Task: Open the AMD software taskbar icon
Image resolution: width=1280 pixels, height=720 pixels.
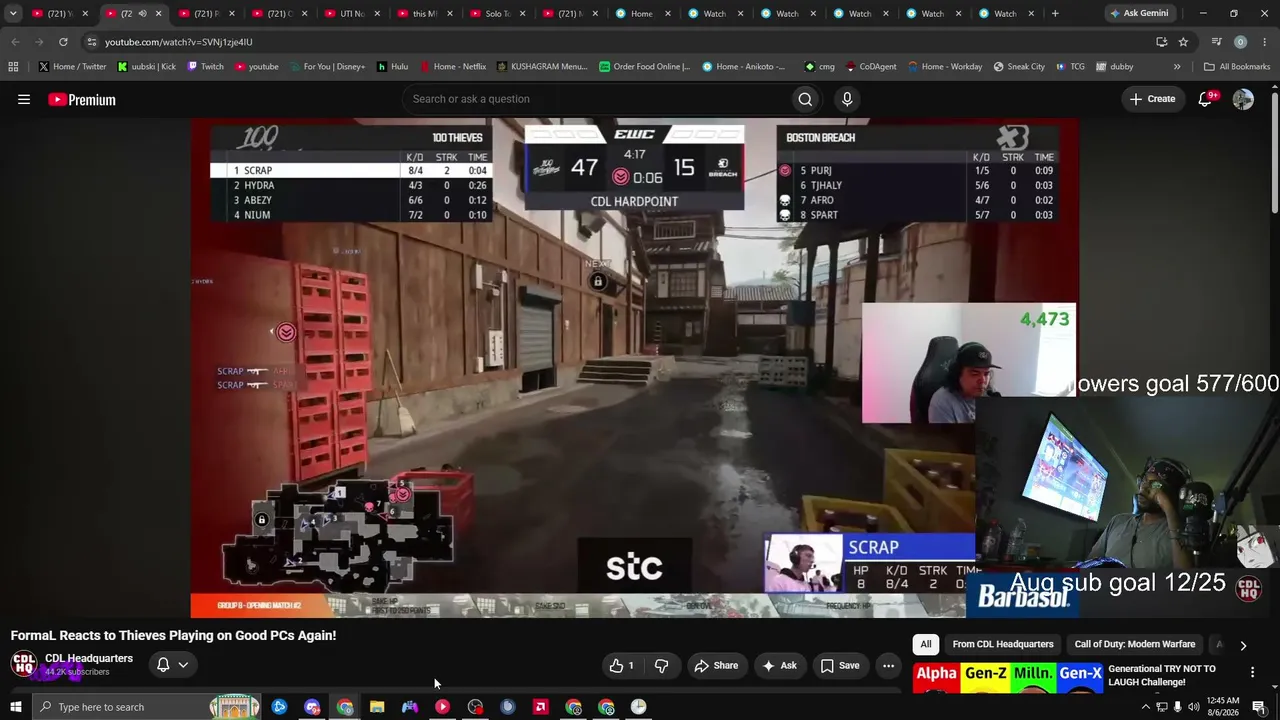Action: [541, 707]
